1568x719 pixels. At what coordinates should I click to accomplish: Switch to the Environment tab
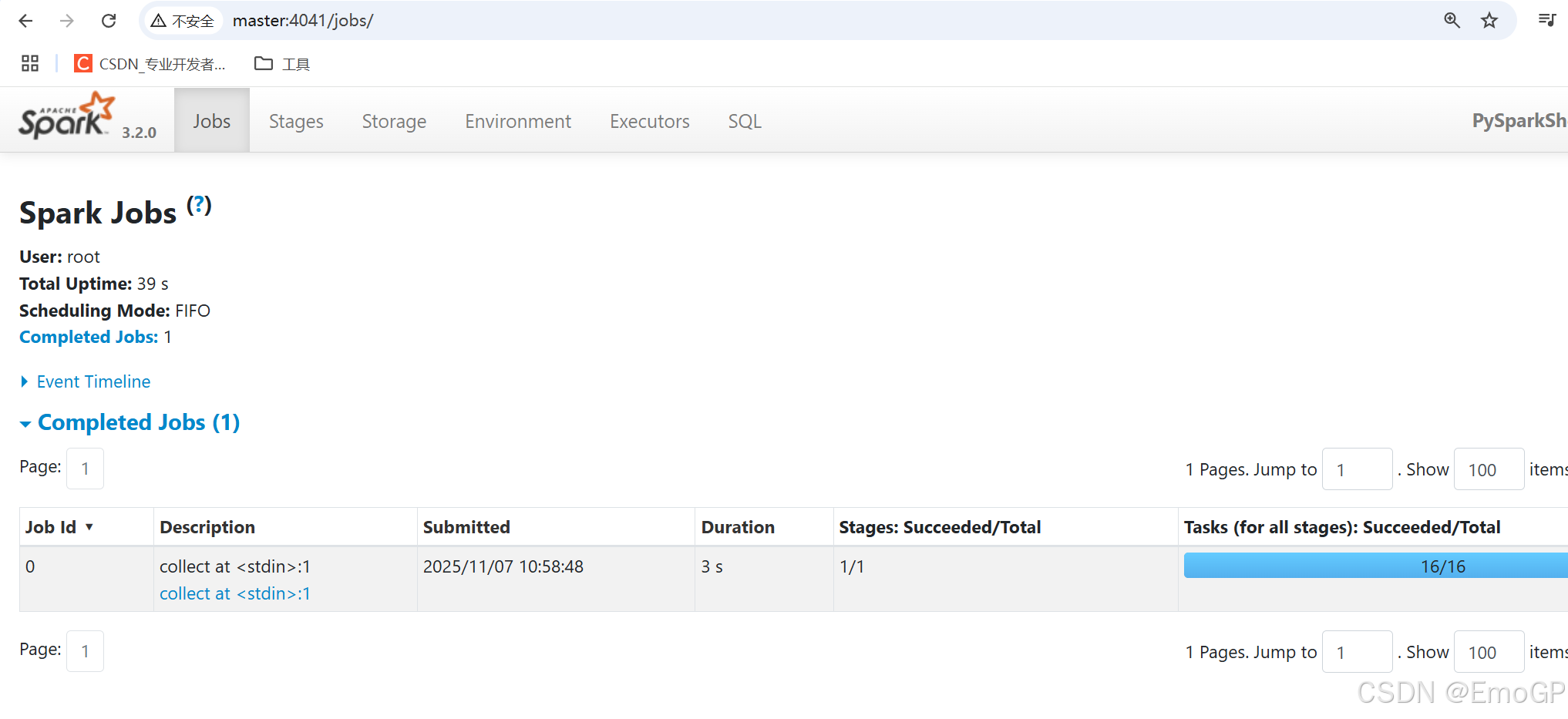(518, 121)
